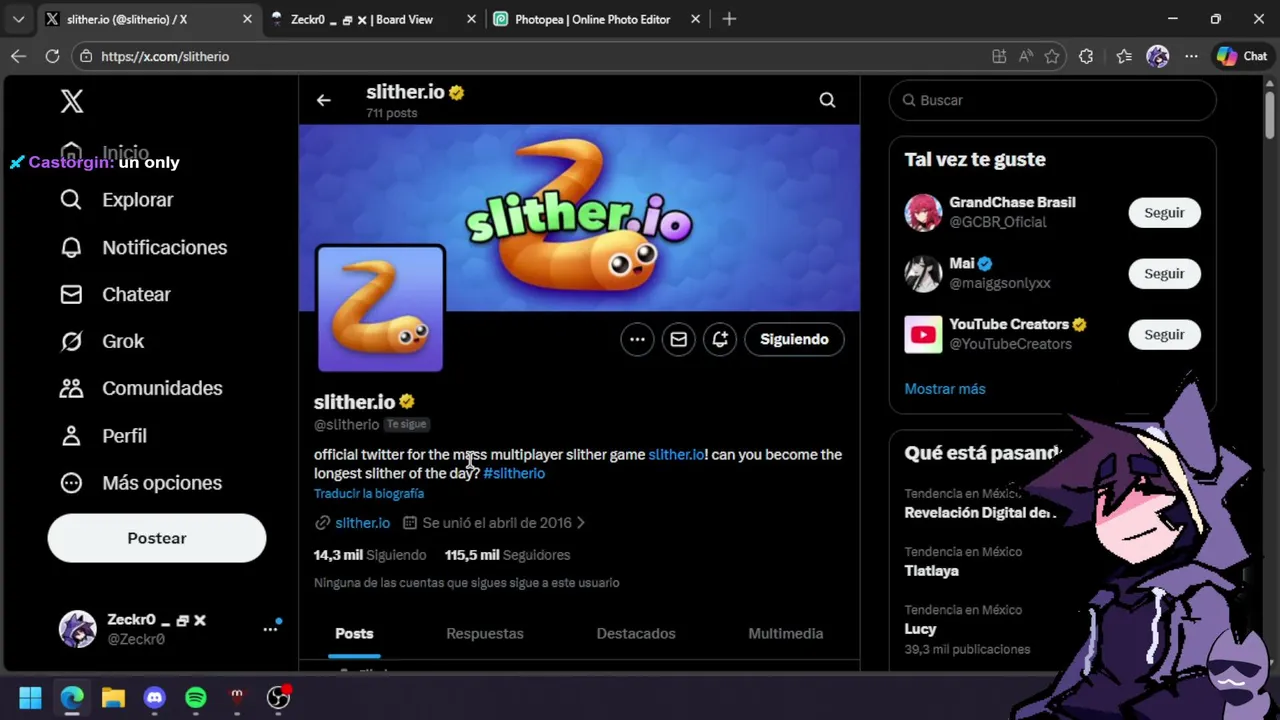Screen dimensions: 1280x720
Task: Follow GrandChase Brasil with Seguir
Action: (1164, 213)
